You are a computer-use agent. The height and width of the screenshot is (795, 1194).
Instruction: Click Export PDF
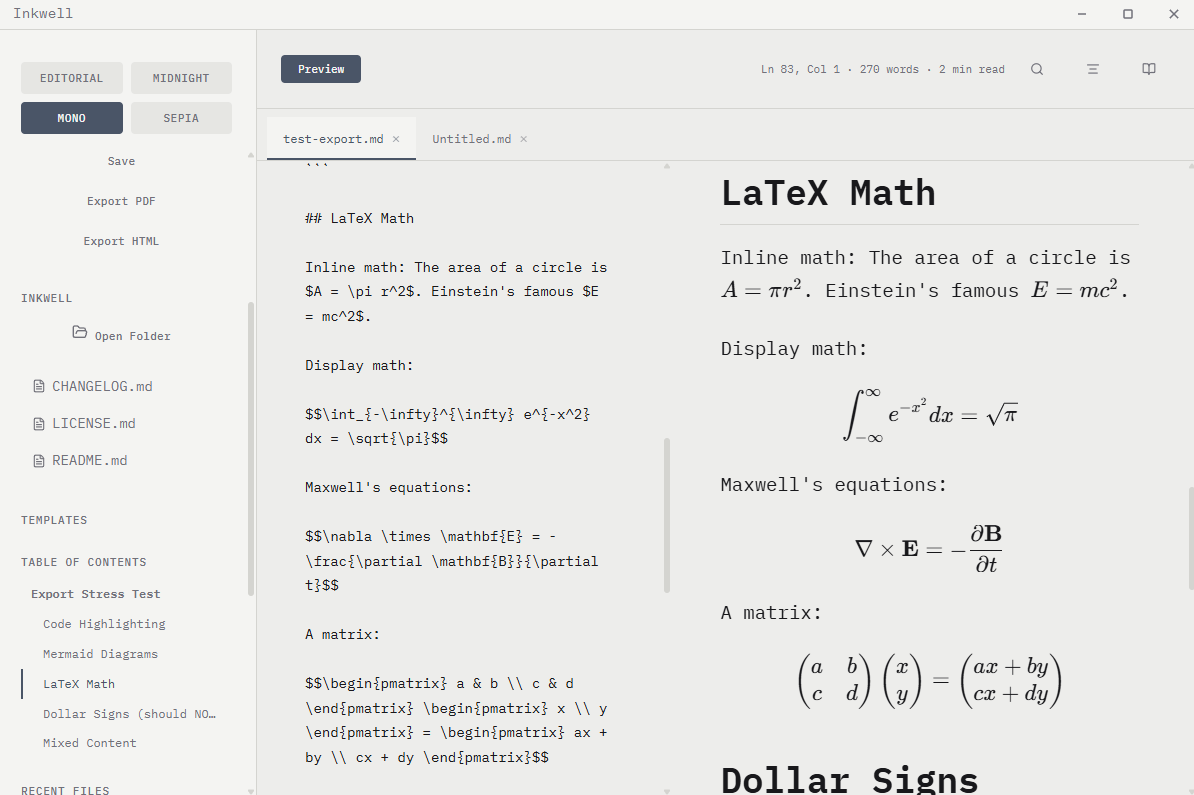coord(121,201)
